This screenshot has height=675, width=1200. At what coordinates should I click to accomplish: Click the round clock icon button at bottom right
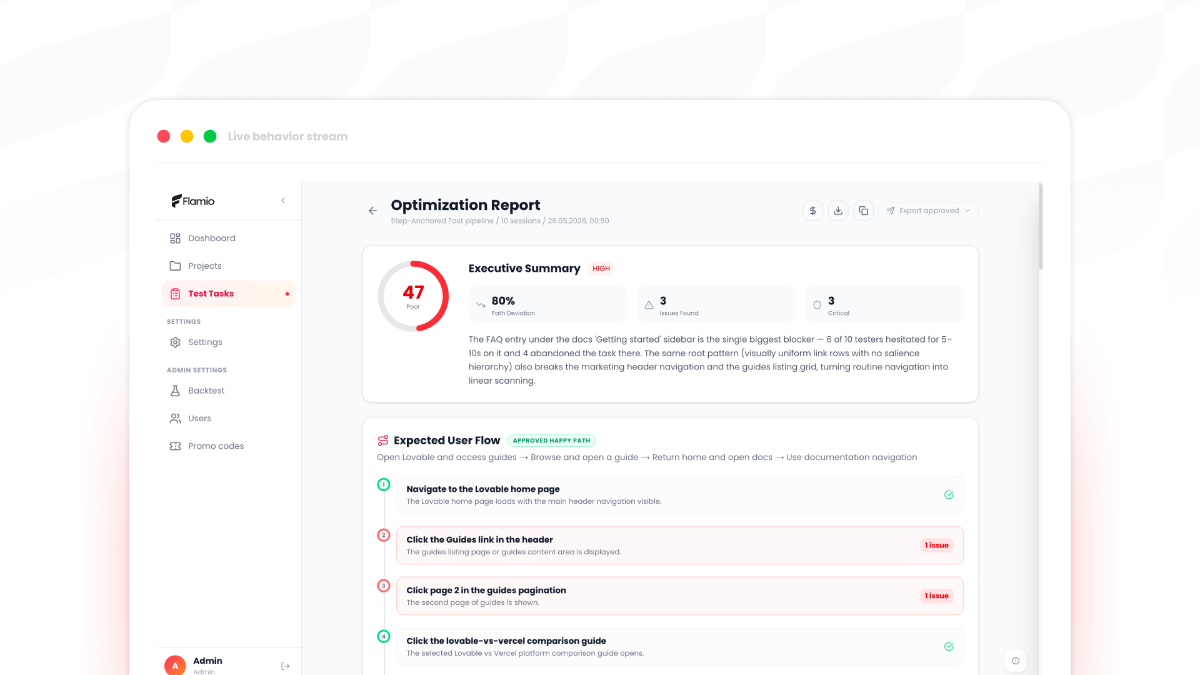click(x=1015, y=660)
